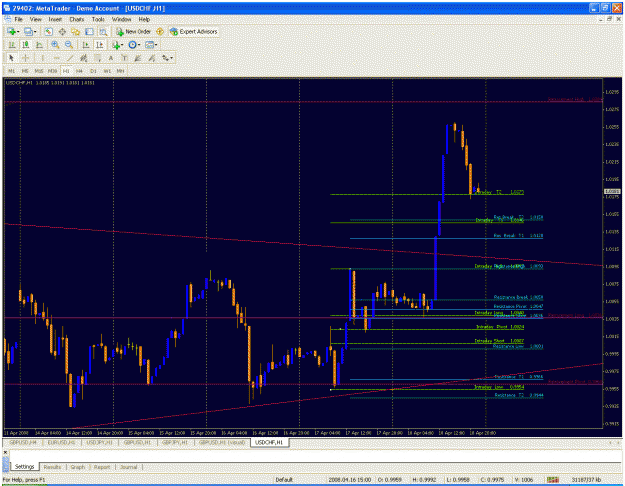Screen dimensions: 625x486
Task: Open the tester Journal tab
Action: pos(128,466)
